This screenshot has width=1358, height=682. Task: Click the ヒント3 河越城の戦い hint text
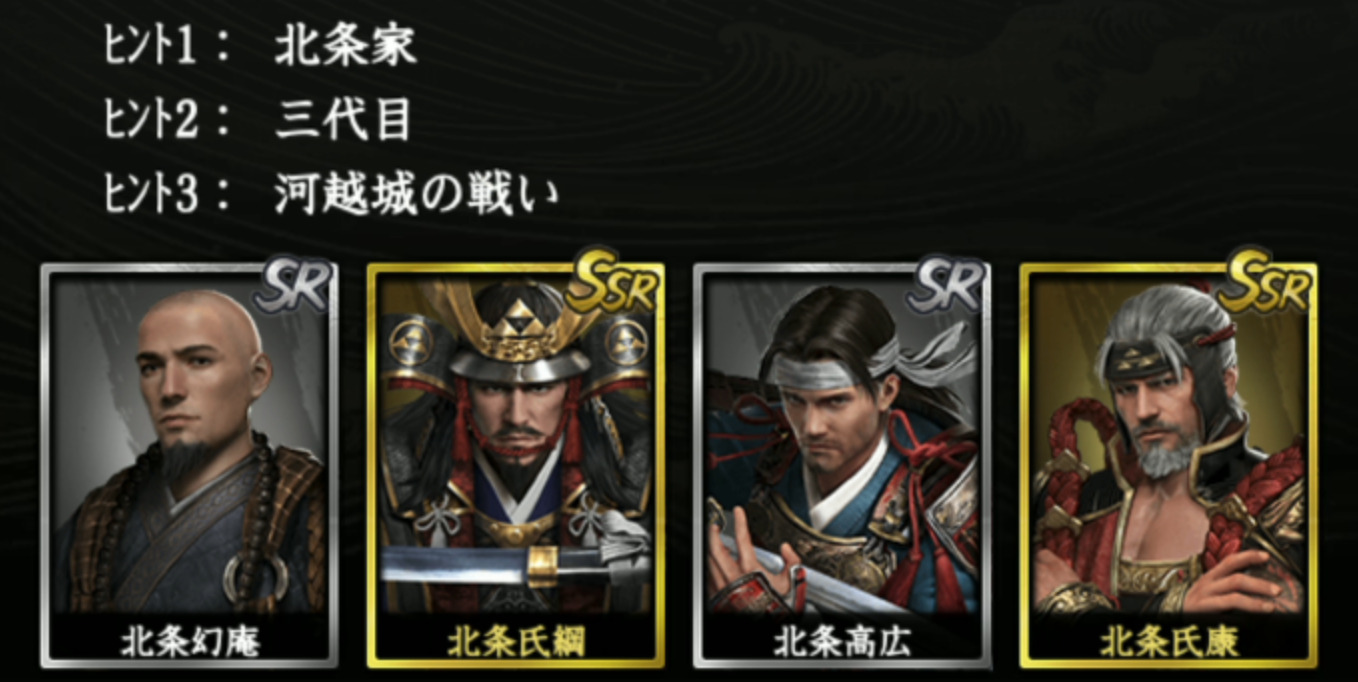(331, 194)
